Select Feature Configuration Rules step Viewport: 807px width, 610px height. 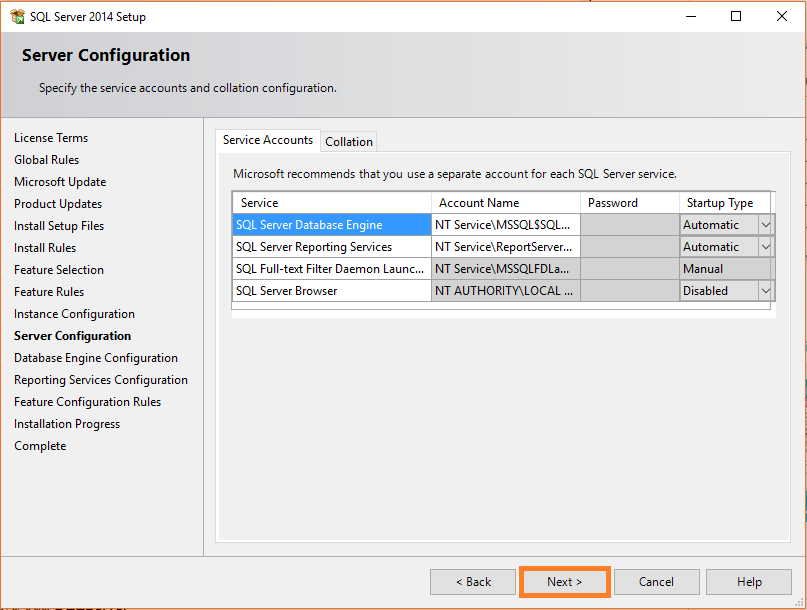click(x=87, y=402)
